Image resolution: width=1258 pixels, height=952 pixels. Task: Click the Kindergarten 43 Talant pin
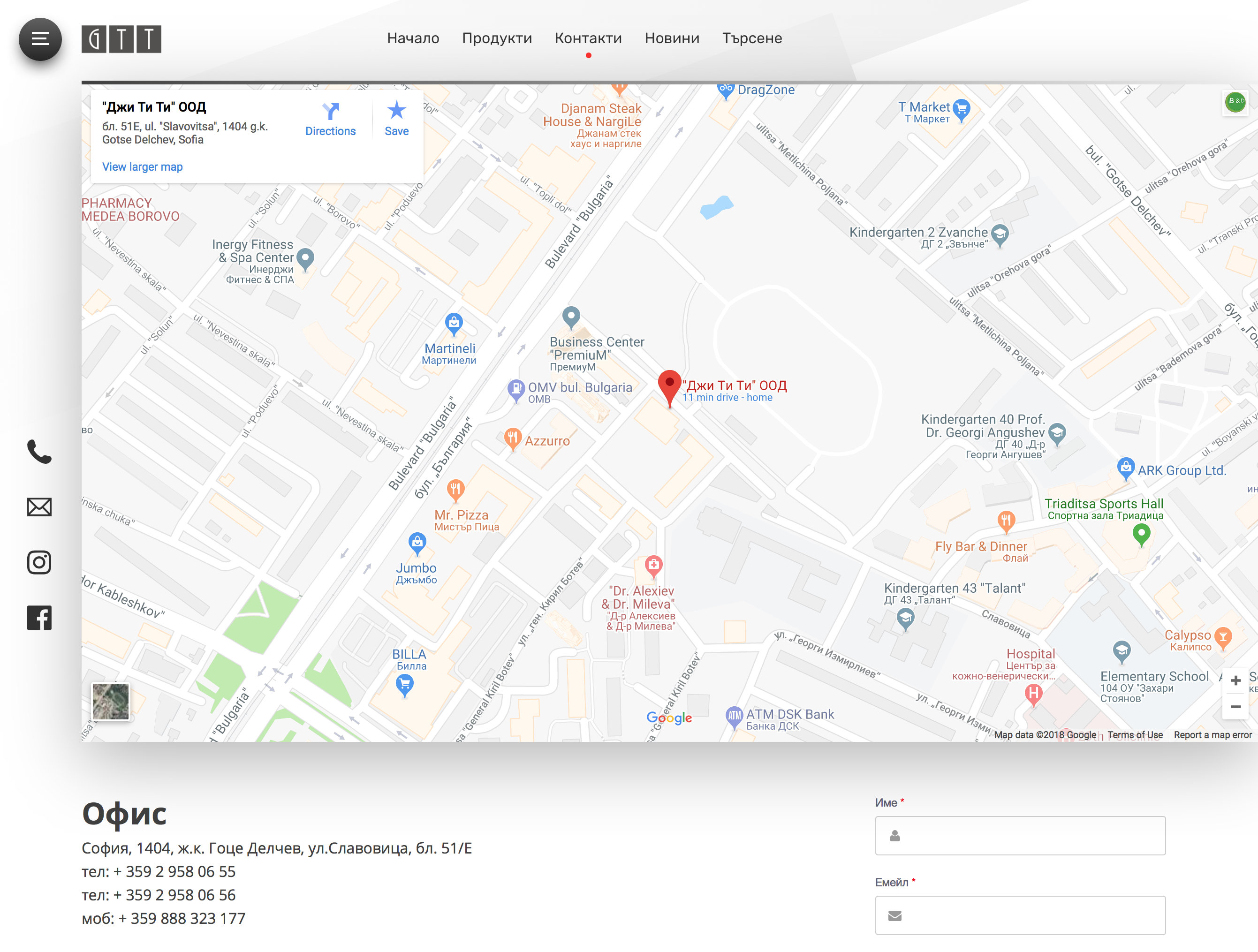click(x=905, y=620)
